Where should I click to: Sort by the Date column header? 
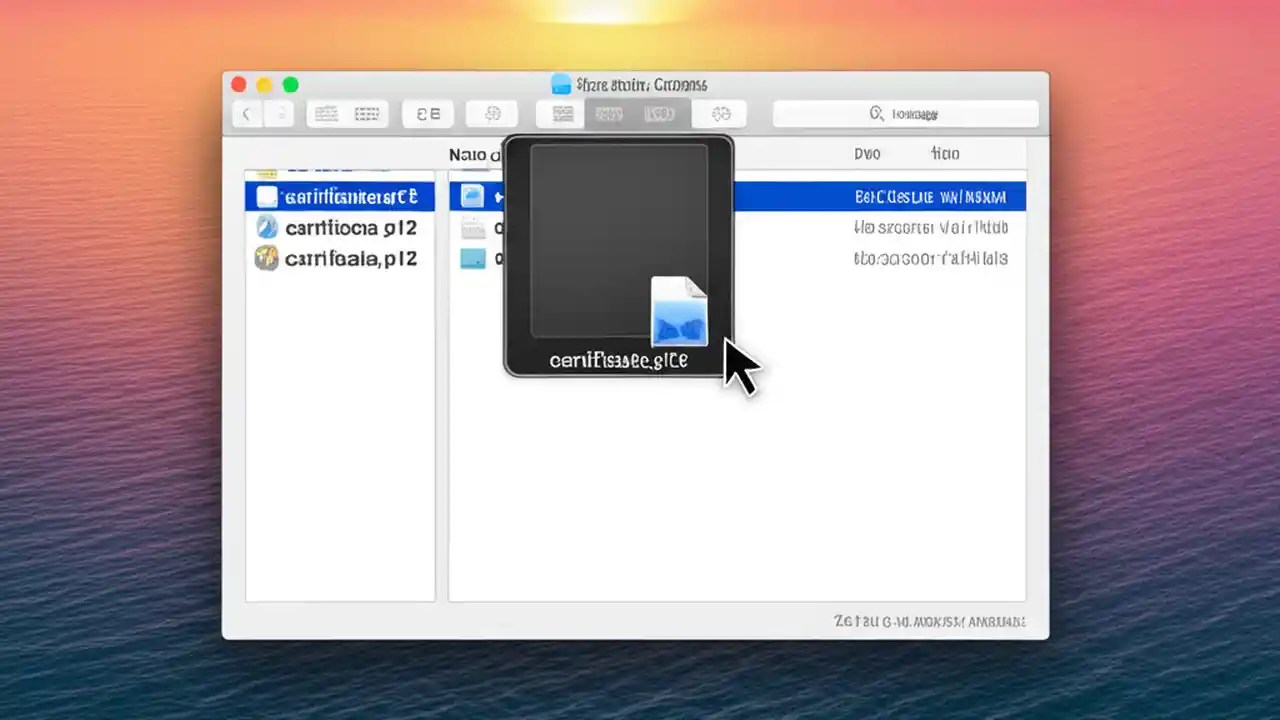click(x=867, y=154)
